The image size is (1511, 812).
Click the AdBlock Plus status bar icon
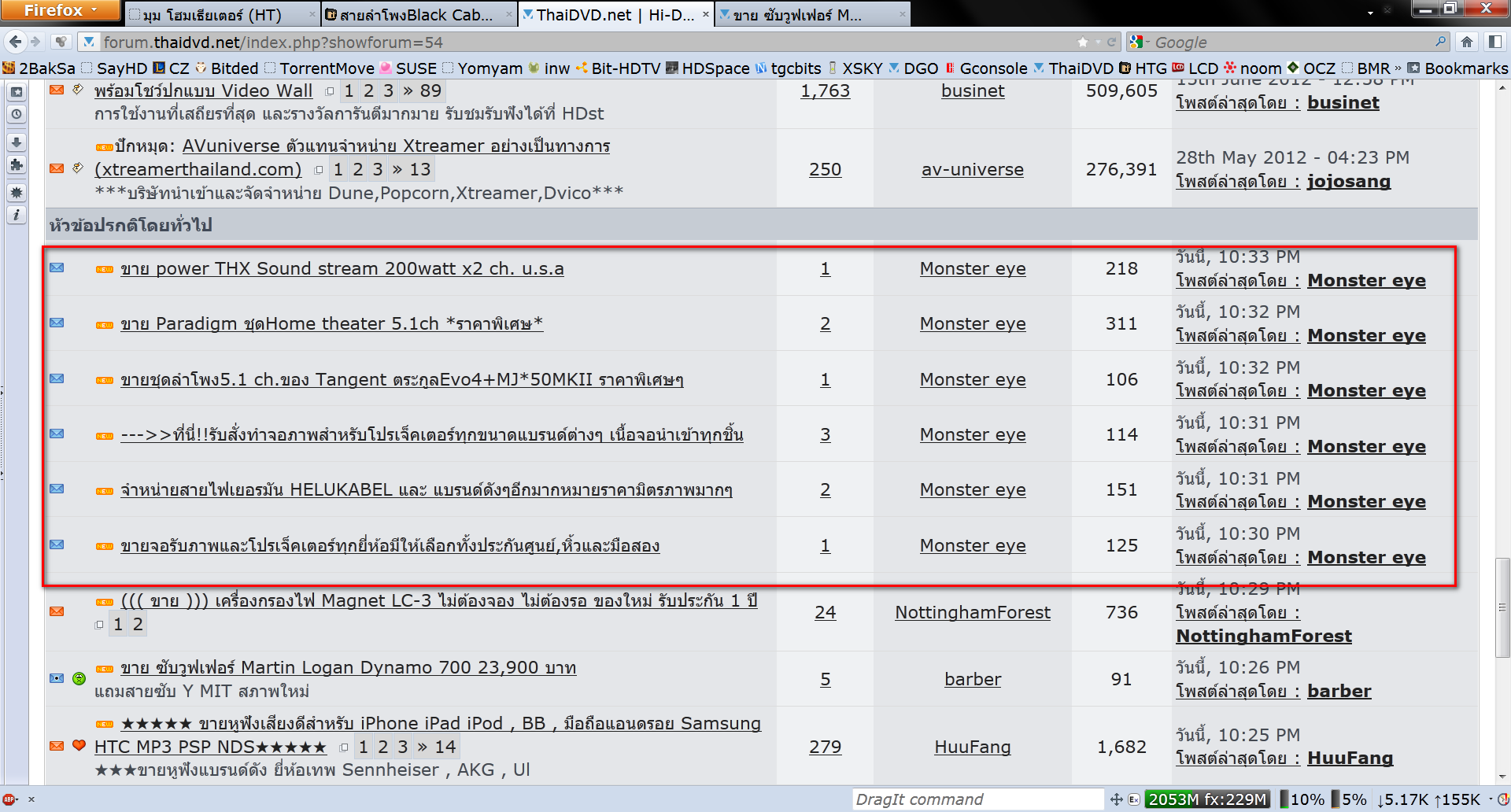pos(10,799)
